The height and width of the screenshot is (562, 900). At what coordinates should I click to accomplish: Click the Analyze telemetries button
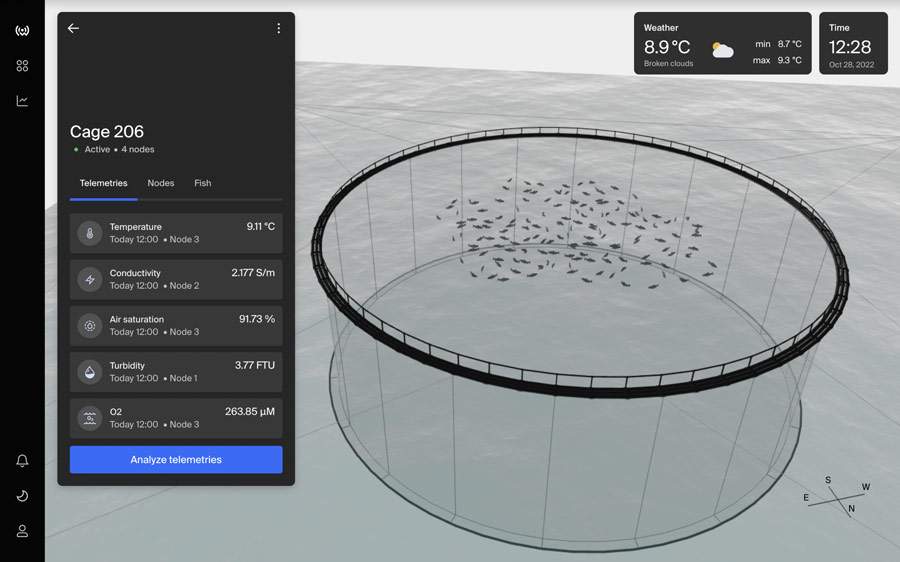pyautogui.click(x=176, y=460)
